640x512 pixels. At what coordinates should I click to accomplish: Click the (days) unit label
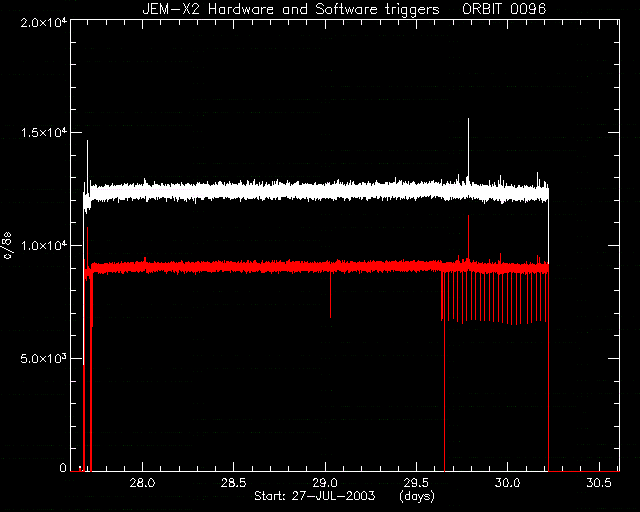[417, 496]
